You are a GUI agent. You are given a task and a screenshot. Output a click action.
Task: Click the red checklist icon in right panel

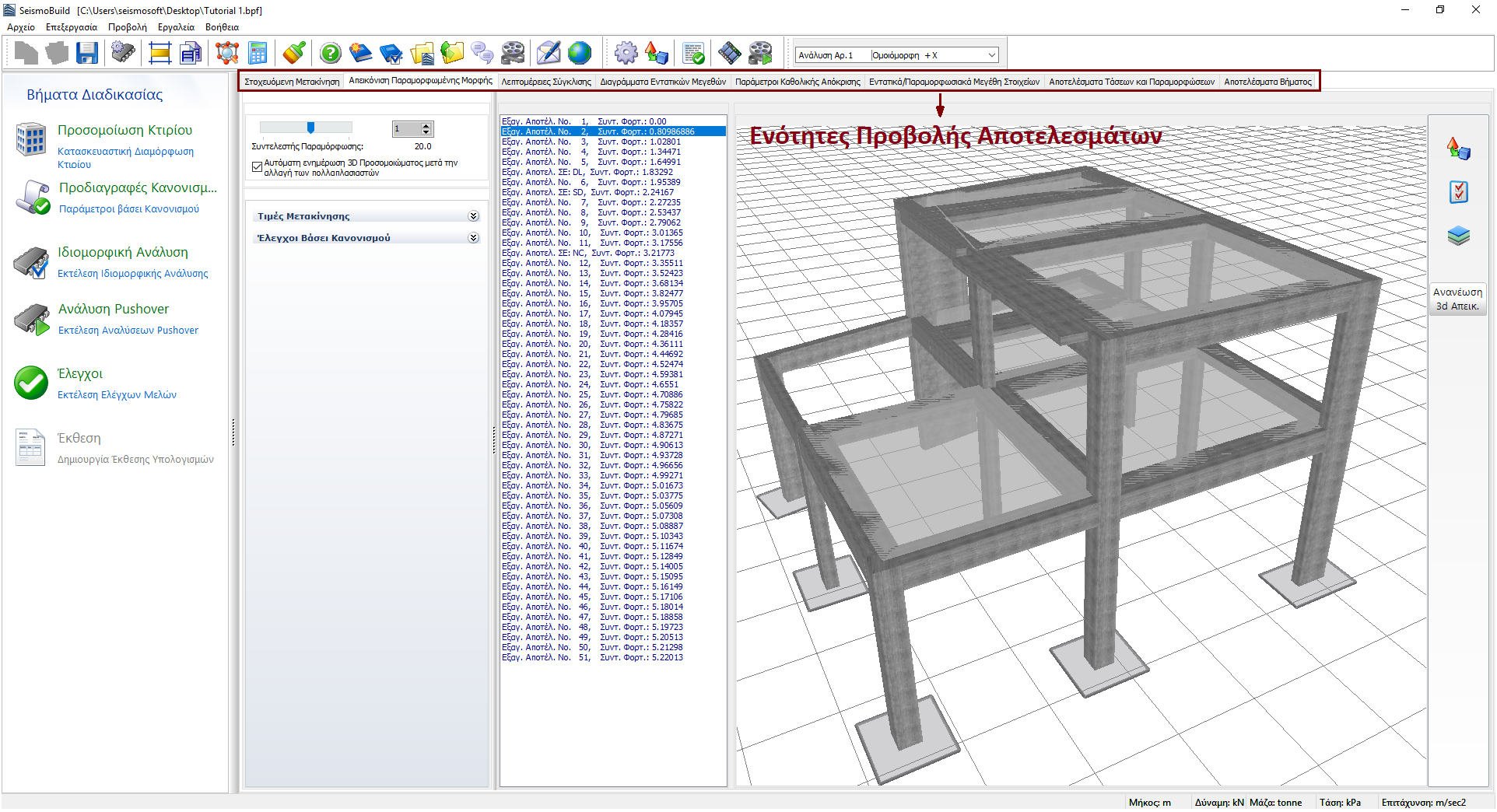1458,192
